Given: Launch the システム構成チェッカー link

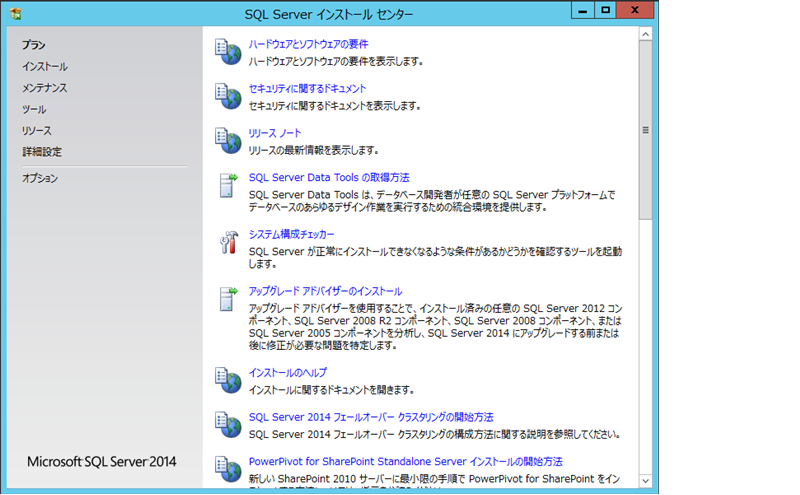Looking at the screenshot, I should pos(291,234).
